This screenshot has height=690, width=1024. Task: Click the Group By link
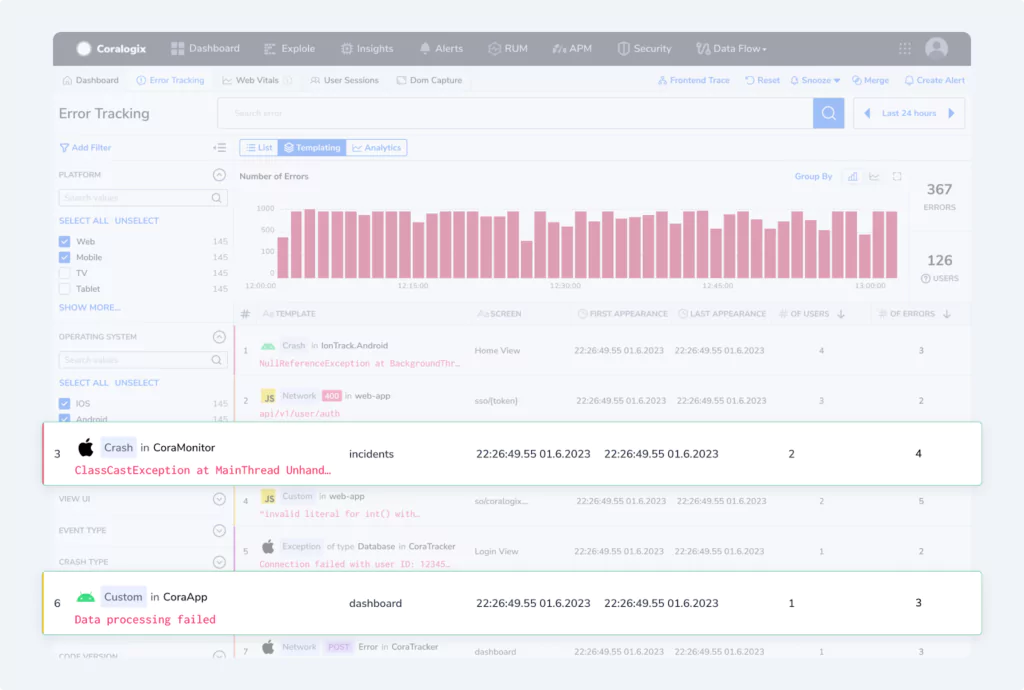pos(813,176)
